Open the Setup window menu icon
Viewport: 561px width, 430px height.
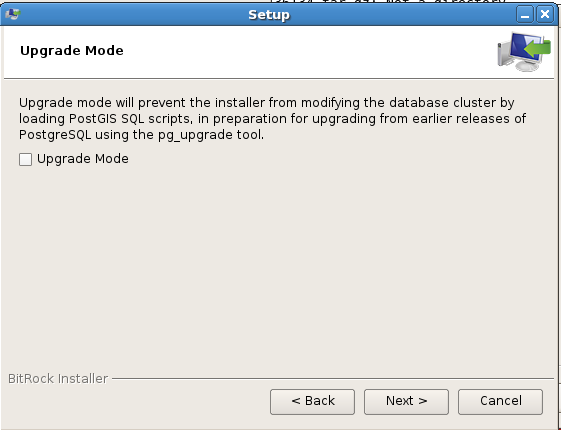click(13, 15)
